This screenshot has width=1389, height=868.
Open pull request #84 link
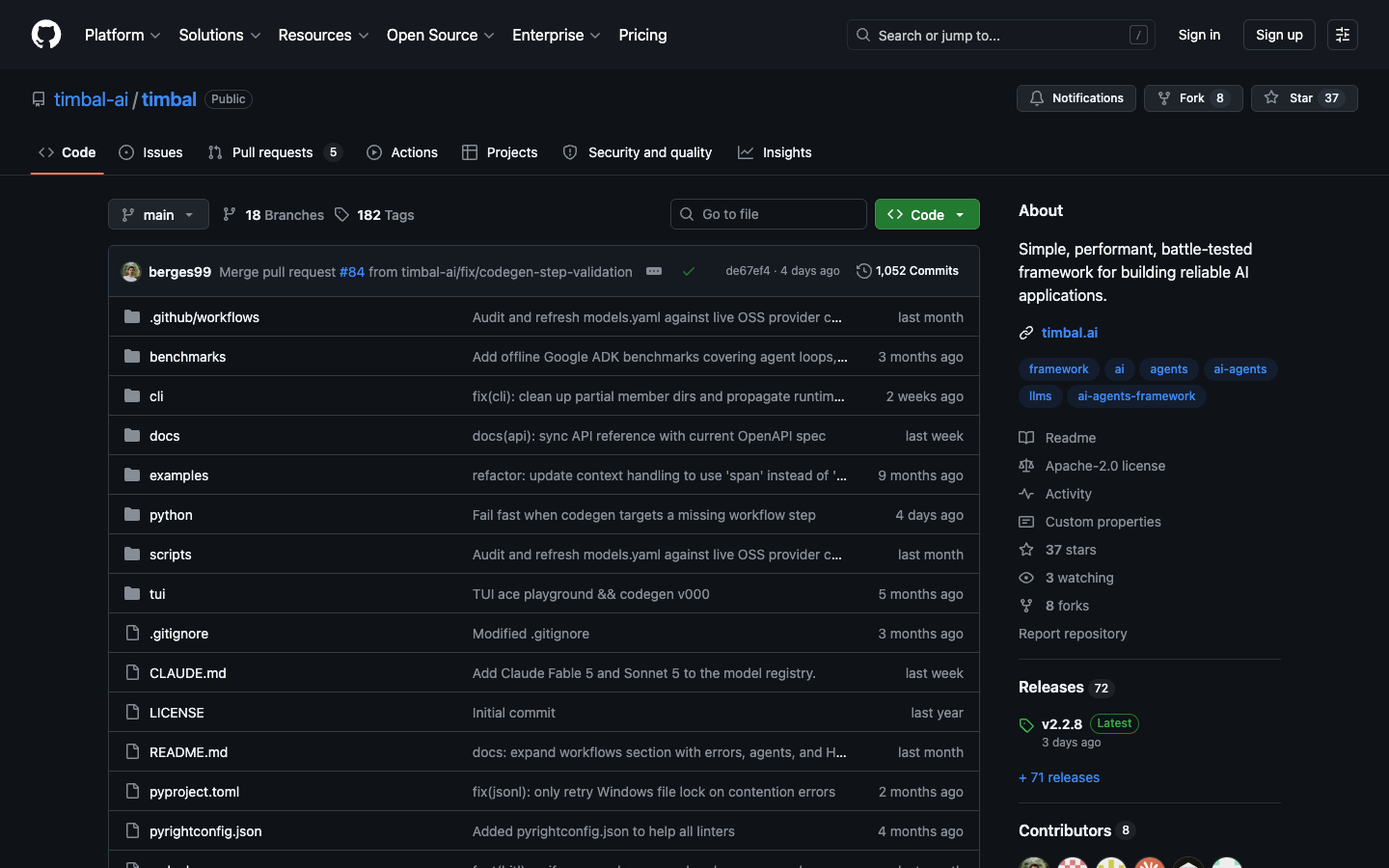click(x=352, y=272)
